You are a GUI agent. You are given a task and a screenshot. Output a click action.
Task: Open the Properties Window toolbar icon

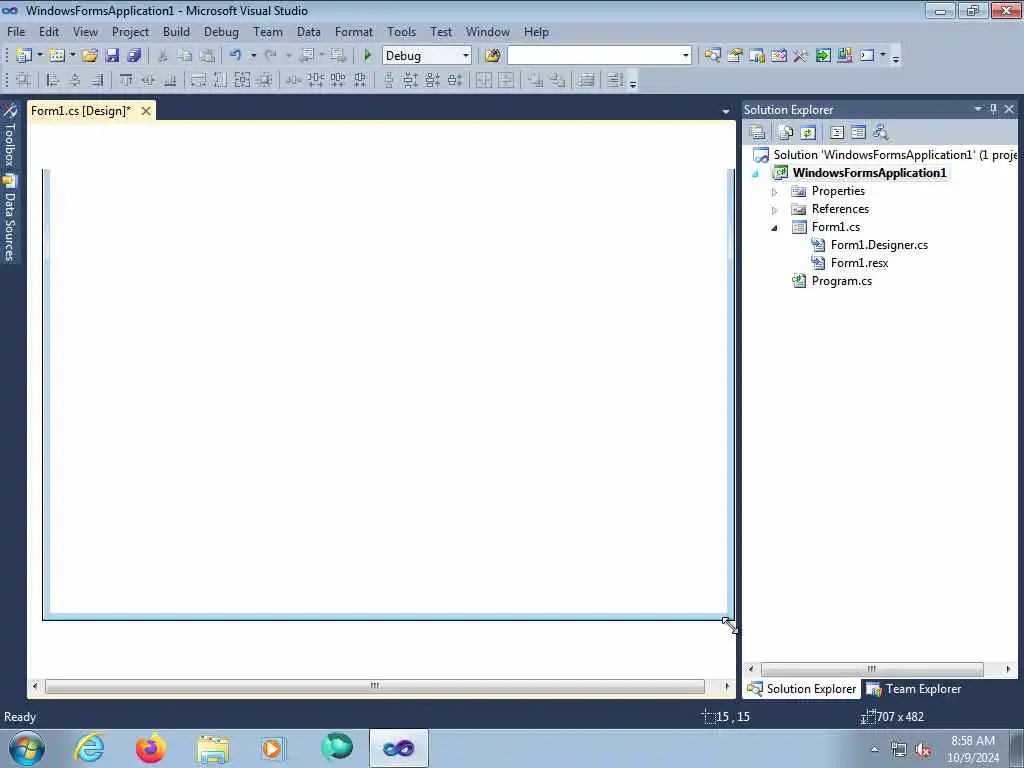tap(735, 56)
